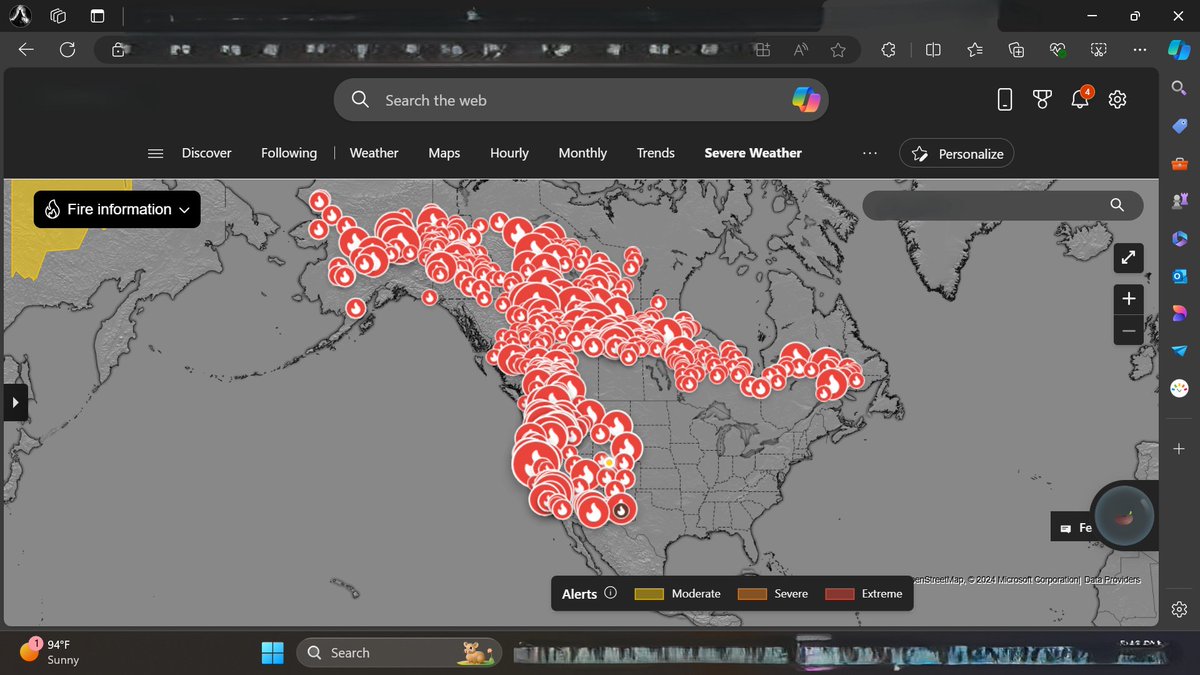Expand the collapsed left side panel arrow
Screen dimensions: 1200x675
(15, 402)
